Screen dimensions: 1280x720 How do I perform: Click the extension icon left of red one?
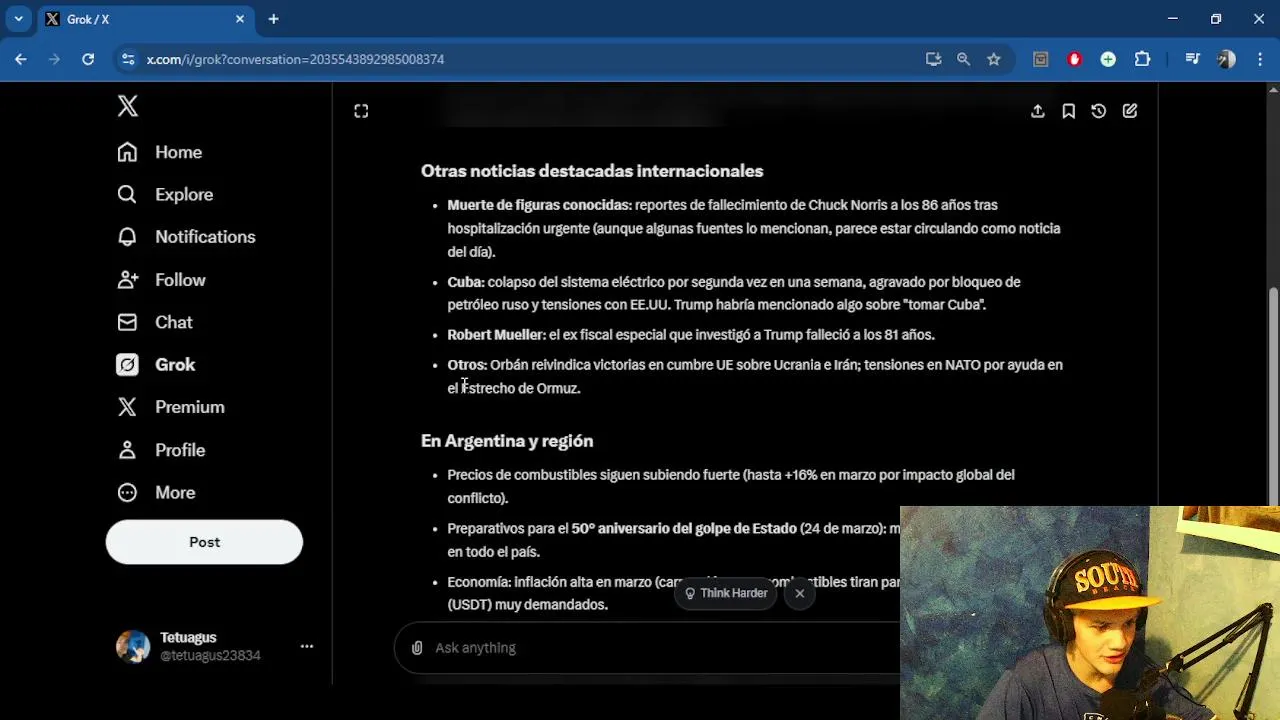coord(1041,59)
